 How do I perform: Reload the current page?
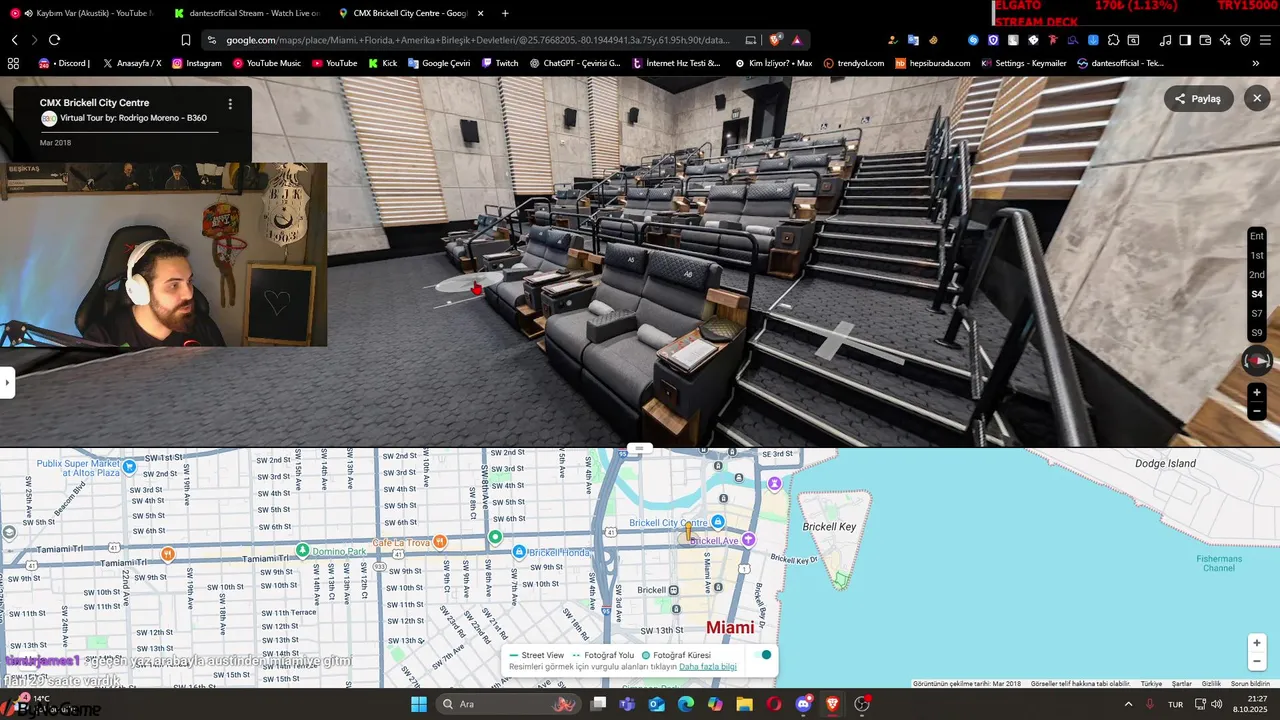[54, 40]
